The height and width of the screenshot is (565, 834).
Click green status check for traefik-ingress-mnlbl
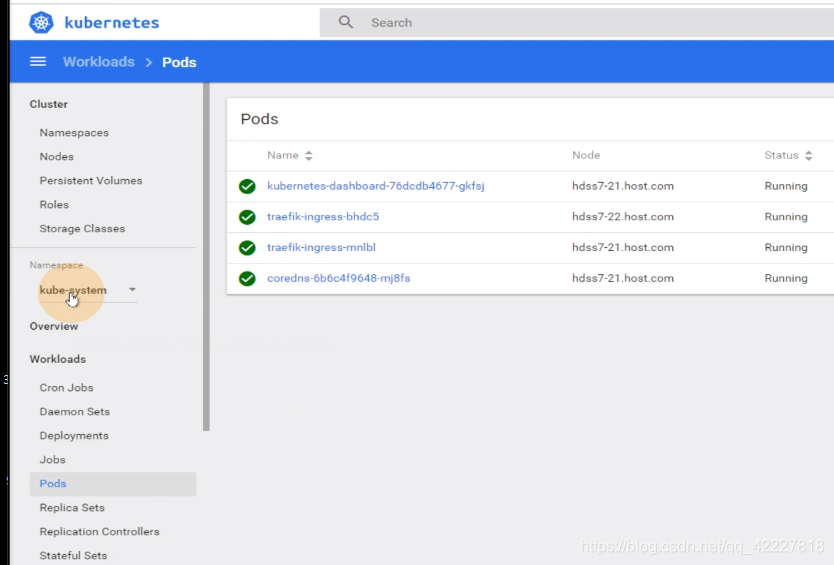tap(247, 248)
